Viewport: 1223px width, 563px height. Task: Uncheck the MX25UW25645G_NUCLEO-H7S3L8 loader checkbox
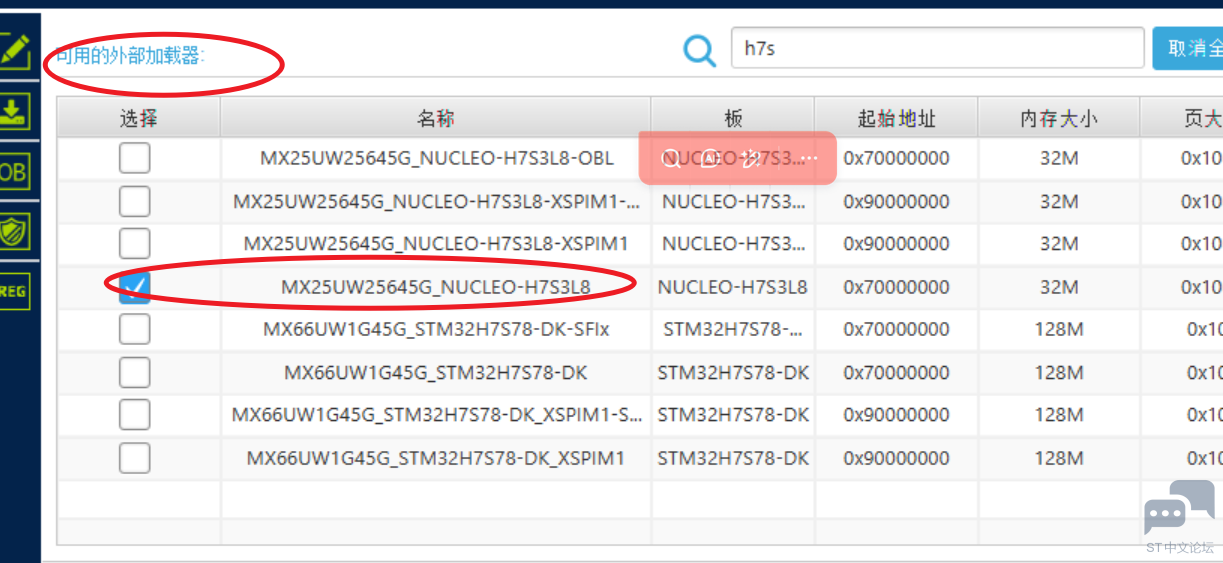point(135,286)
